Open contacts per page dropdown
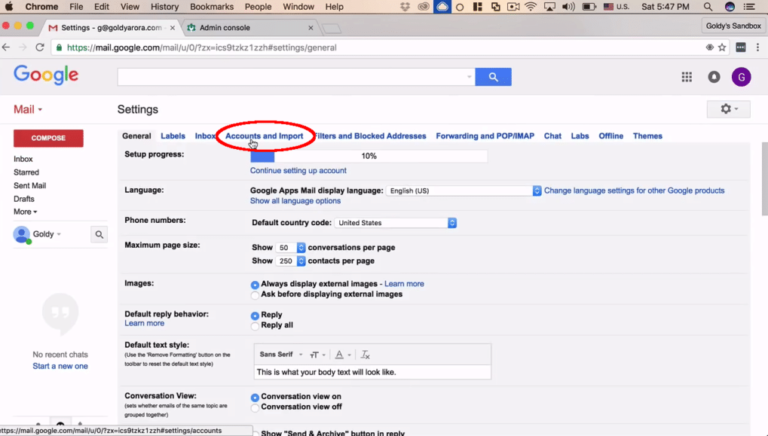The image size is (768, 436). pyautogui.click(x=290, y=261)
